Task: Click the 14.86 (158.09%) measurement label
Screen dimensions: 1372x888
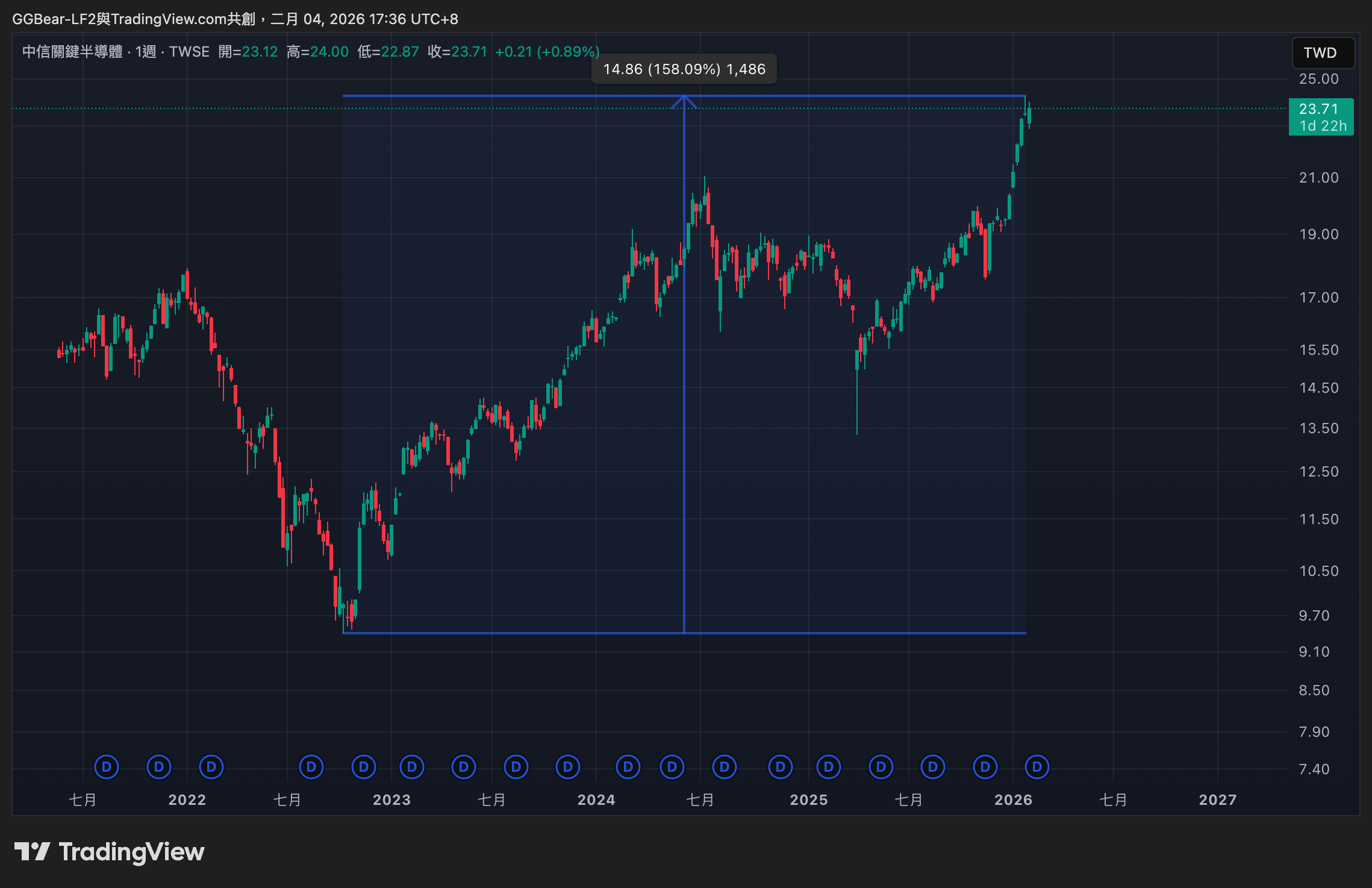Action: (x=684, y=69)
